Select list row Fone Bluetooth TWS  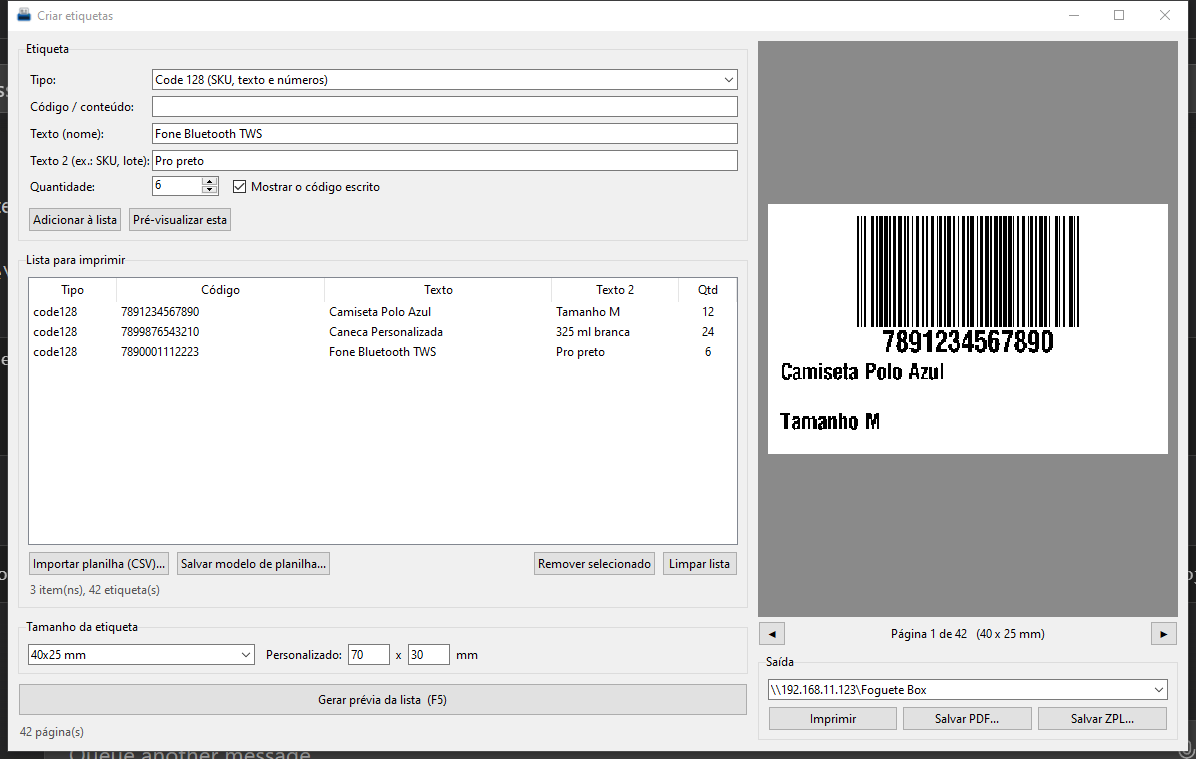tap(382, 352)
